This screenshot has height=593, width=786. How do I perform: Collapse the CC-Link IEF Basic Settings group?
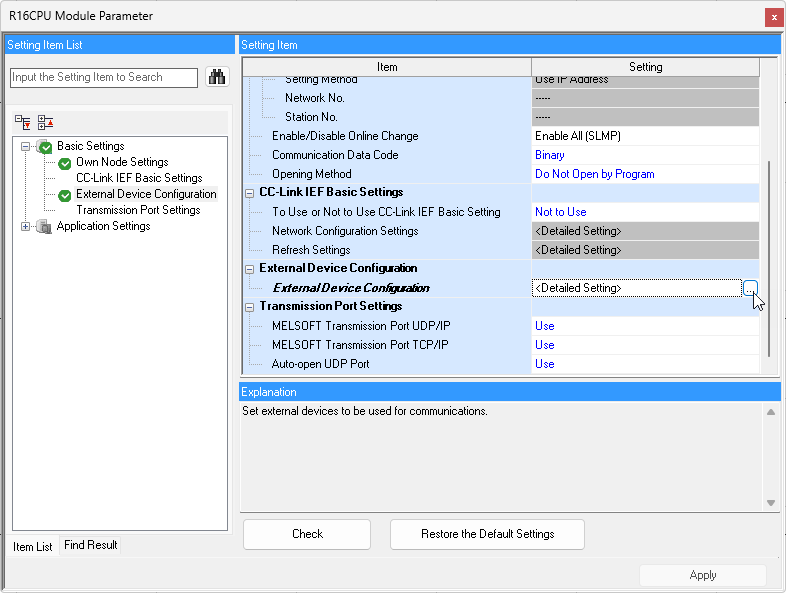tap(249, 193)
